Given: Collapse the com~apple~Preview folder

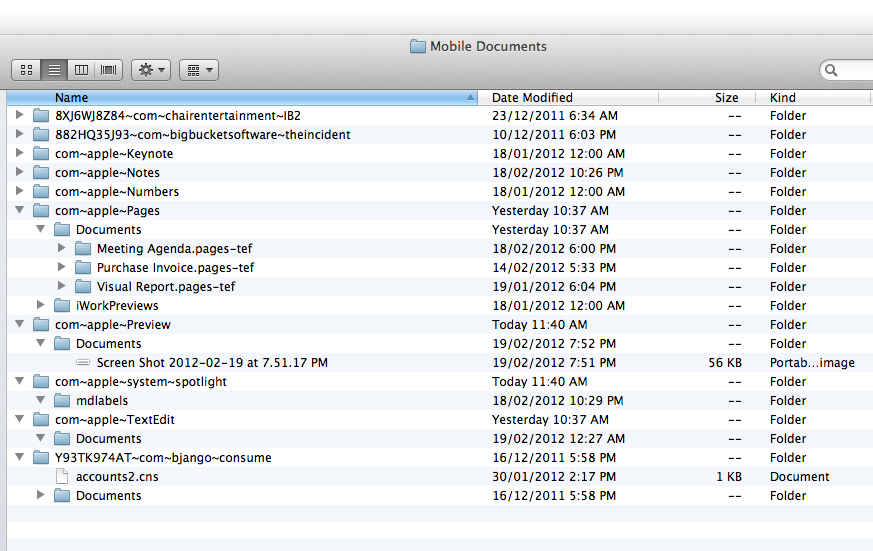Looking at the screenshot, I should click(19, 324).
